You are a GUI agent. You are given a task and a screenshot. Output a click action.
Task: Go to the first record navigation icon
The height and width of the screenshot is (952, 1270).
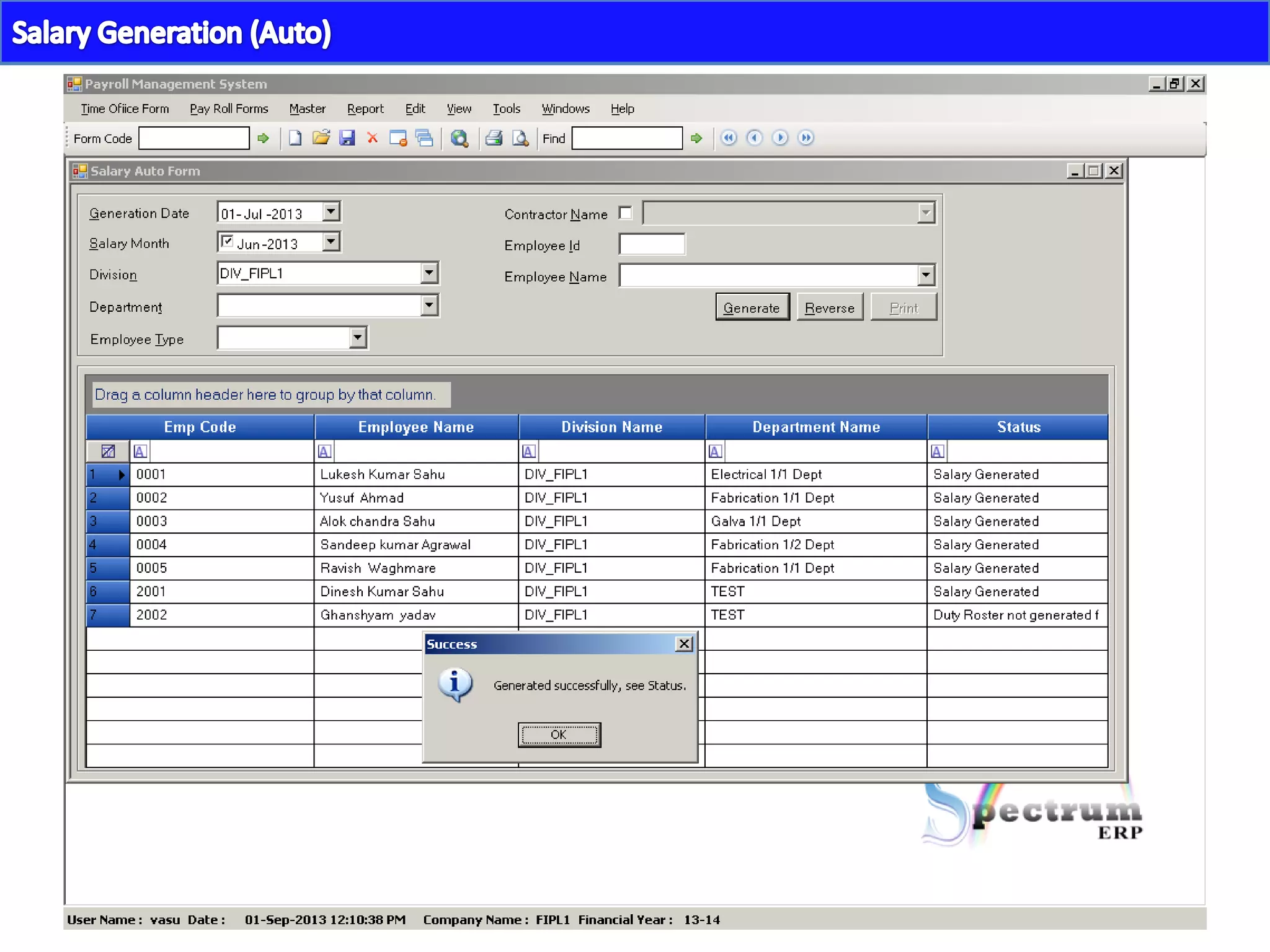[x=729, y=138]
